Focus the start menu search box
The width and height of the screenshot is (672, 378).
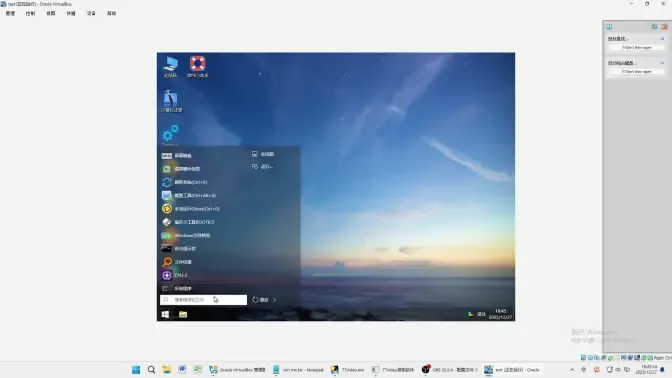click(204, 300)
